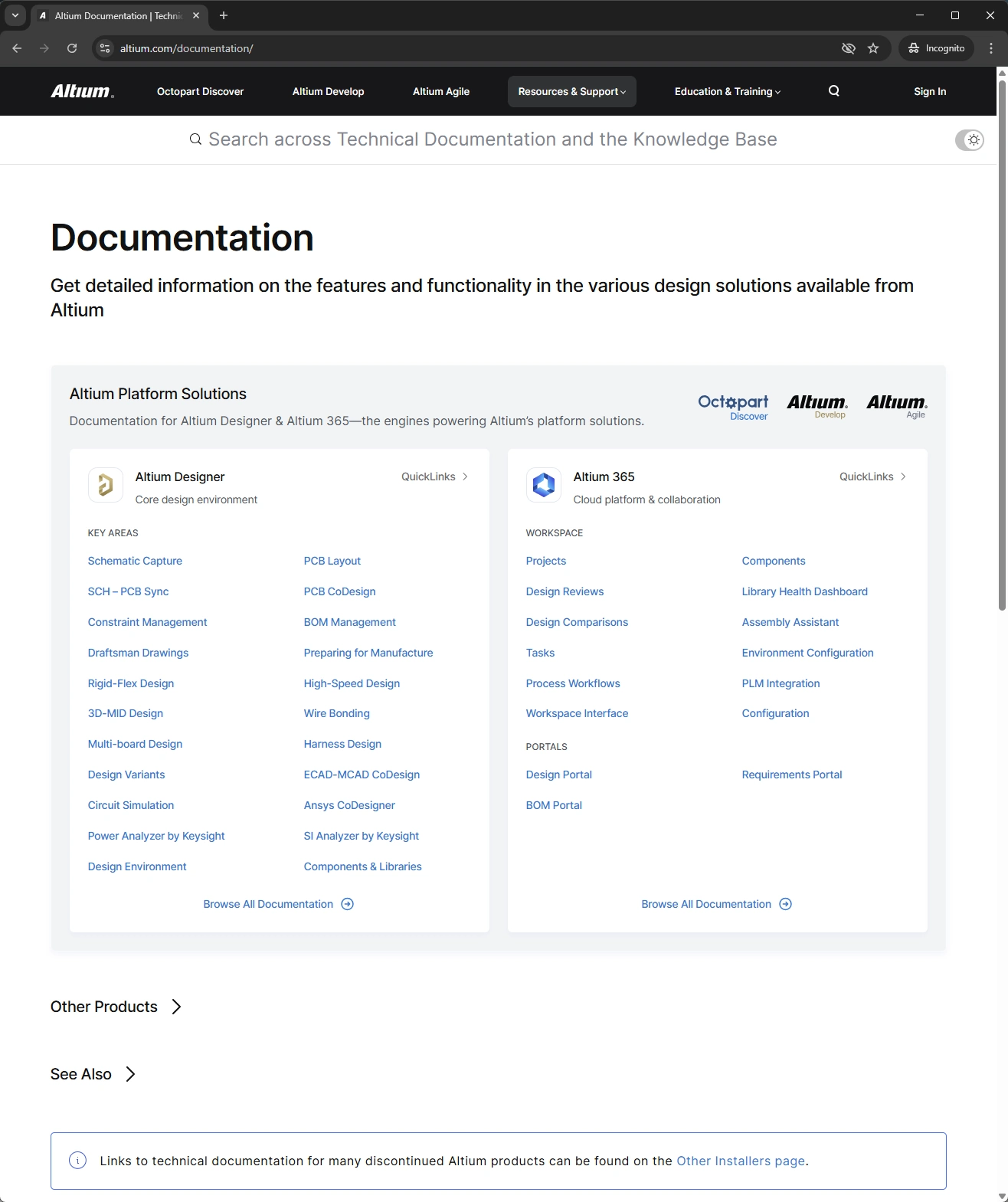1008x1202 pixels.
Task: Open the Draftsman Drawings link
Action: pyautogui.click(x=138, y=653)
